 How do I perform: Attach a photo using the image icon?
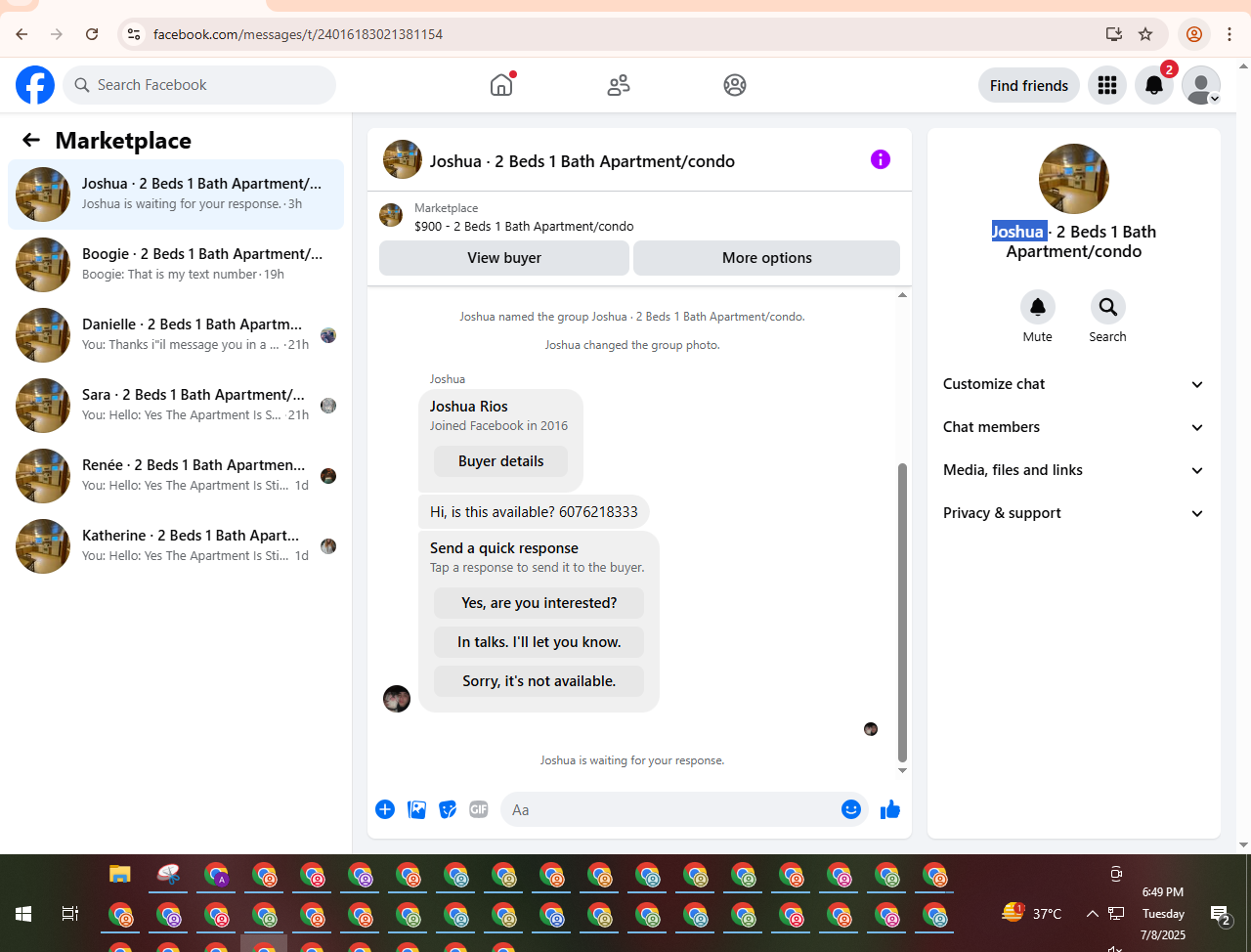point(416,809)
